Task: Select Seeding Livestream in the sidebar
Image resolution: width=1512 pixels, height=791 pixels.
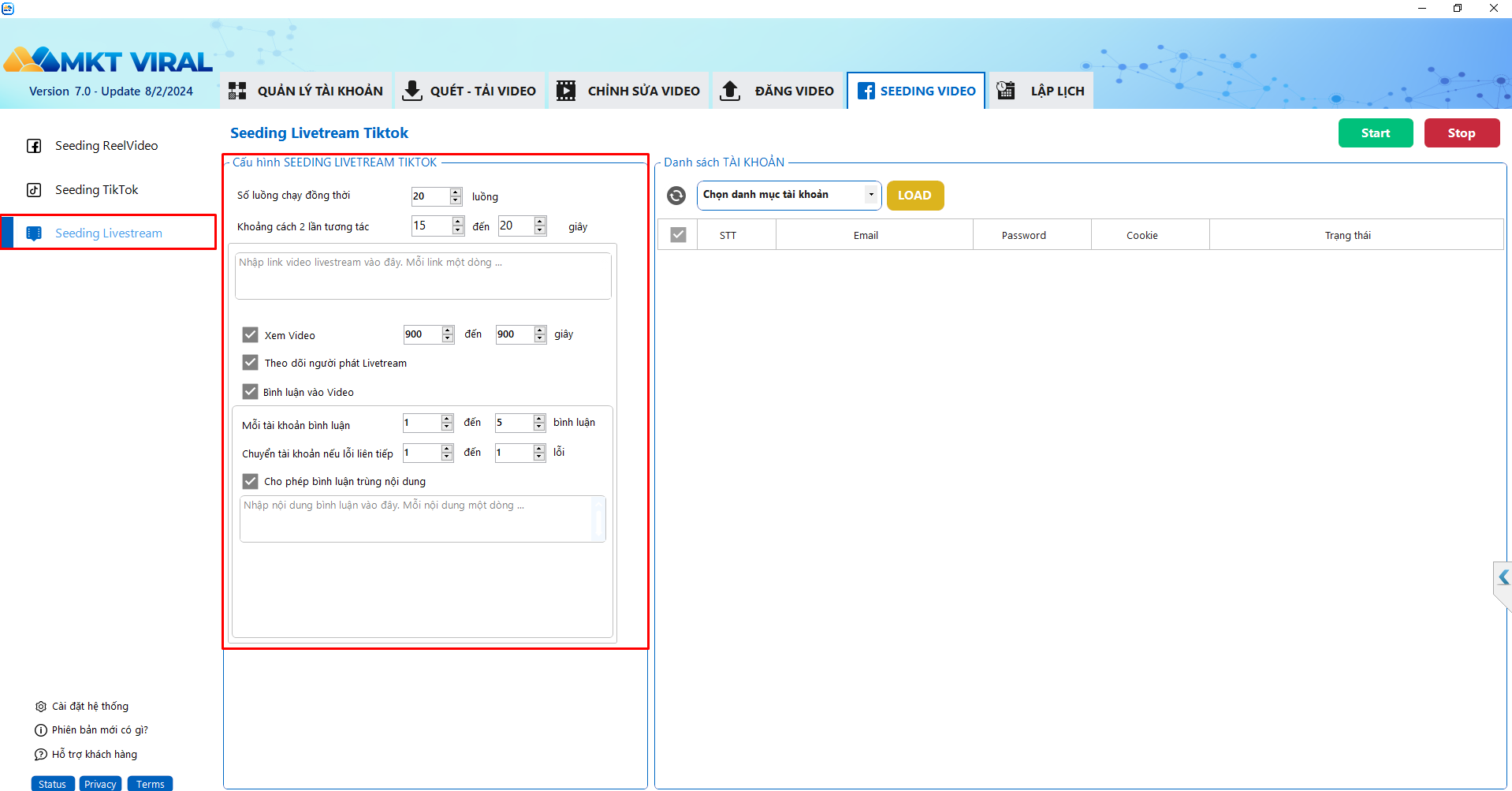Action: tap(109, 233)
